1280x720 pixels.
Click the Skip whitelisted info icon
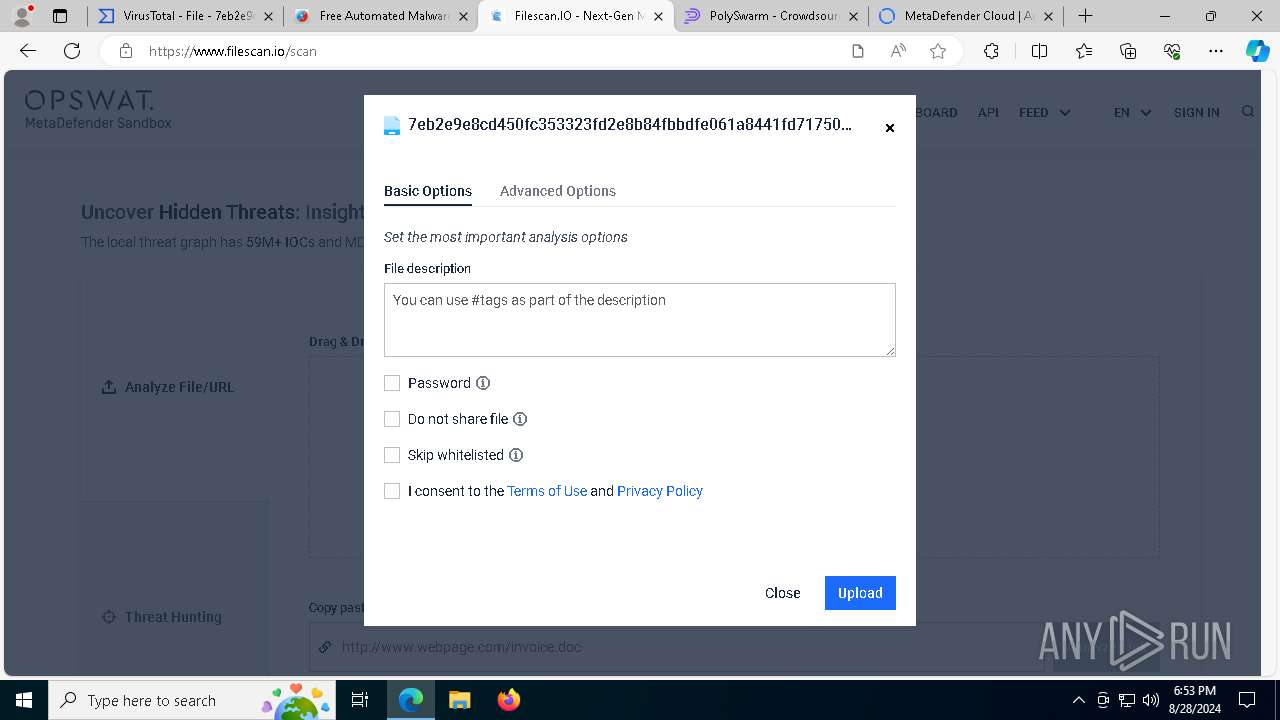coord(516,455)
